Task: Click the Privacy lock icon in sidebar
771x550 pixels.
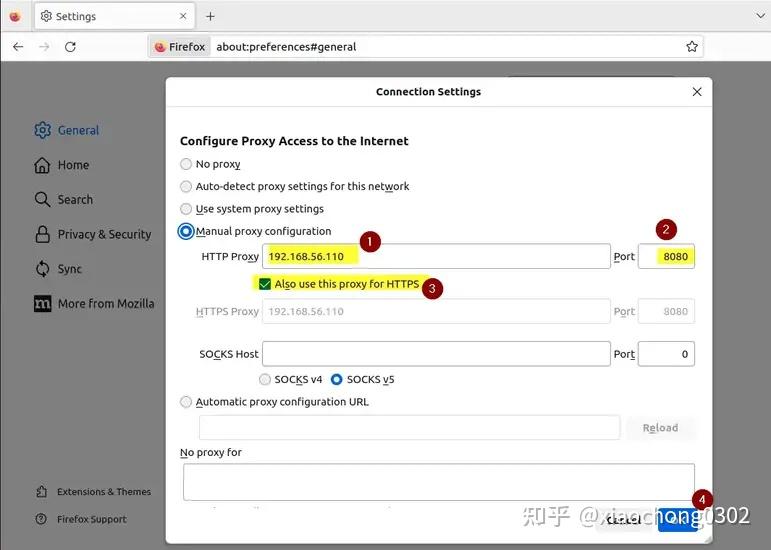Action: click(42, 234)
